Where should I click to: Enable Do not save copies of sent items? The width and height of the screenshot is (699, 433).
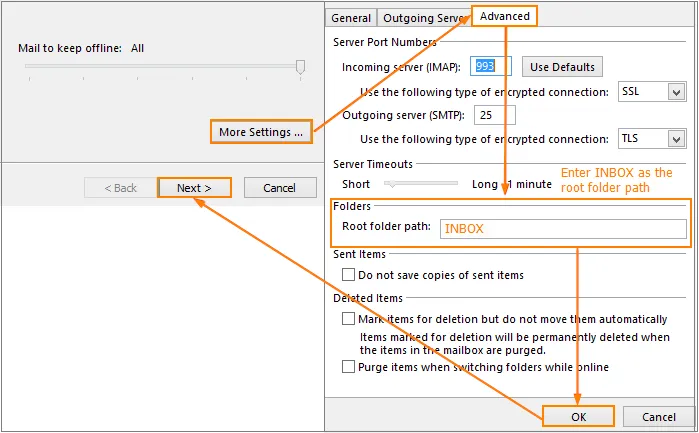348,274
